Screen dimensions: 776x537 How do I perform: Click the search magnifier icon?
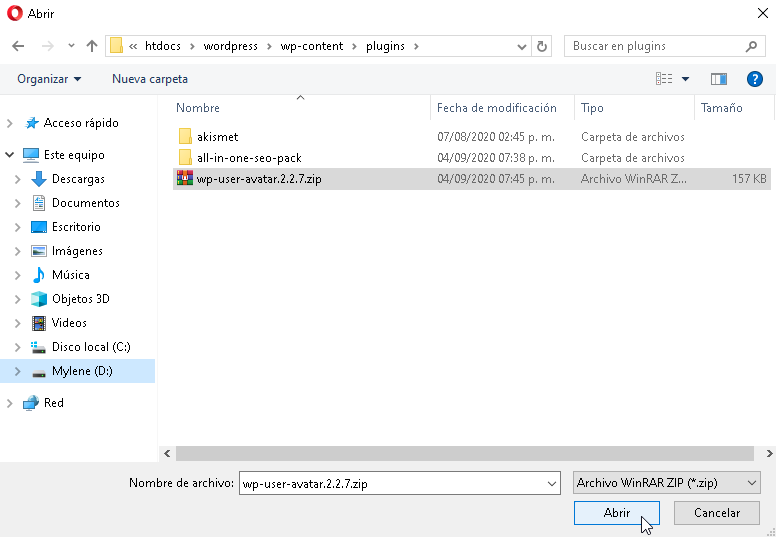[x=751, y=47]
